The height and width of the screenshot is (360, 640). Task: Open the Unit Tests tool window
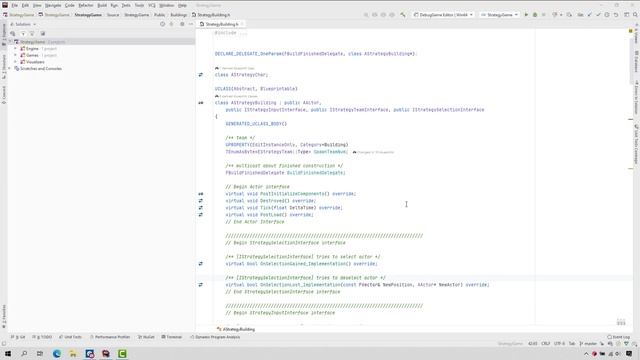click(x=70, y=337)
